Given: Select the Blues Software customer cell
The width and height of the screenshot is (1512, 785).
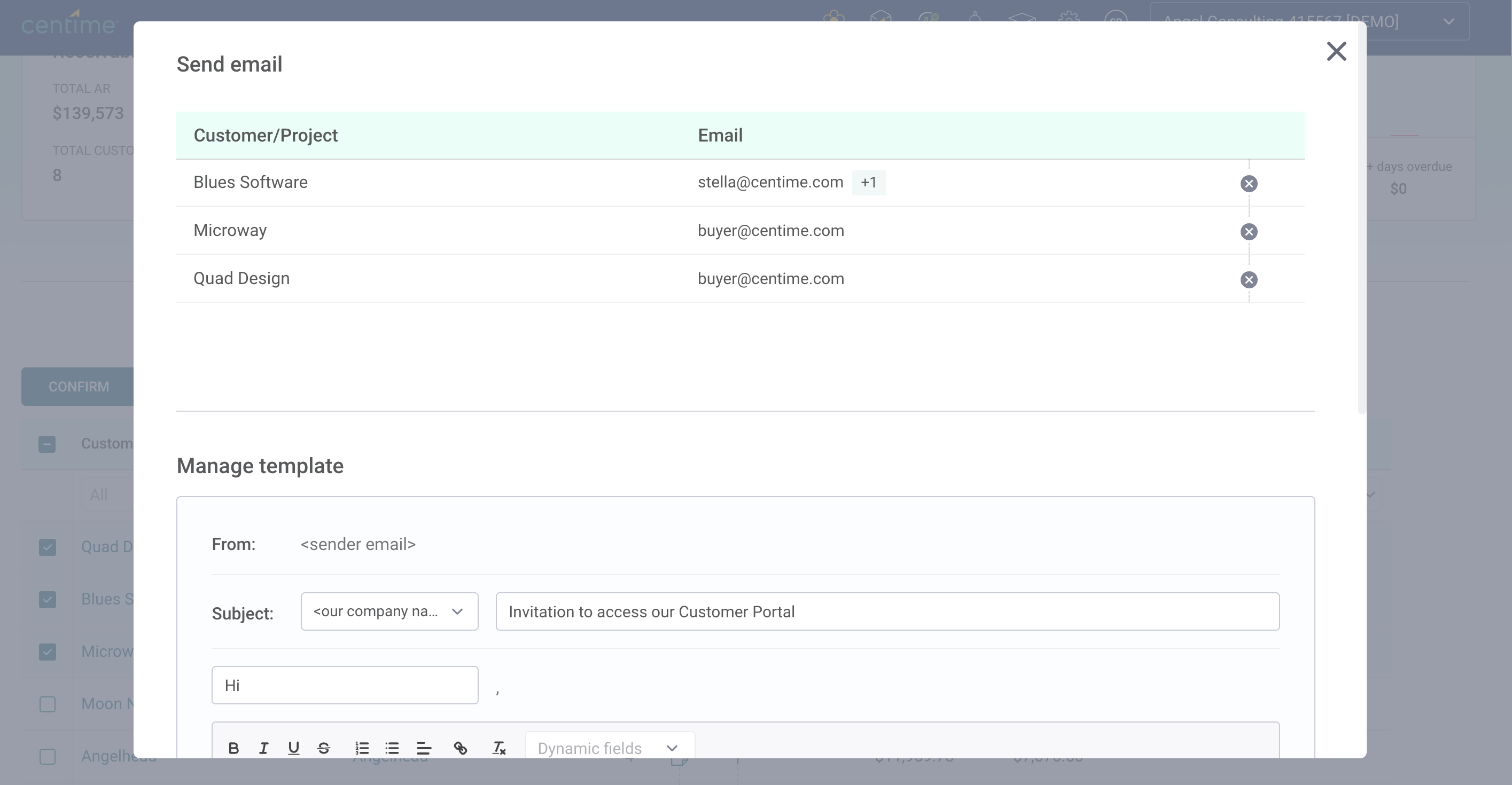Looking at the screenshot, I should click(251, 183).
